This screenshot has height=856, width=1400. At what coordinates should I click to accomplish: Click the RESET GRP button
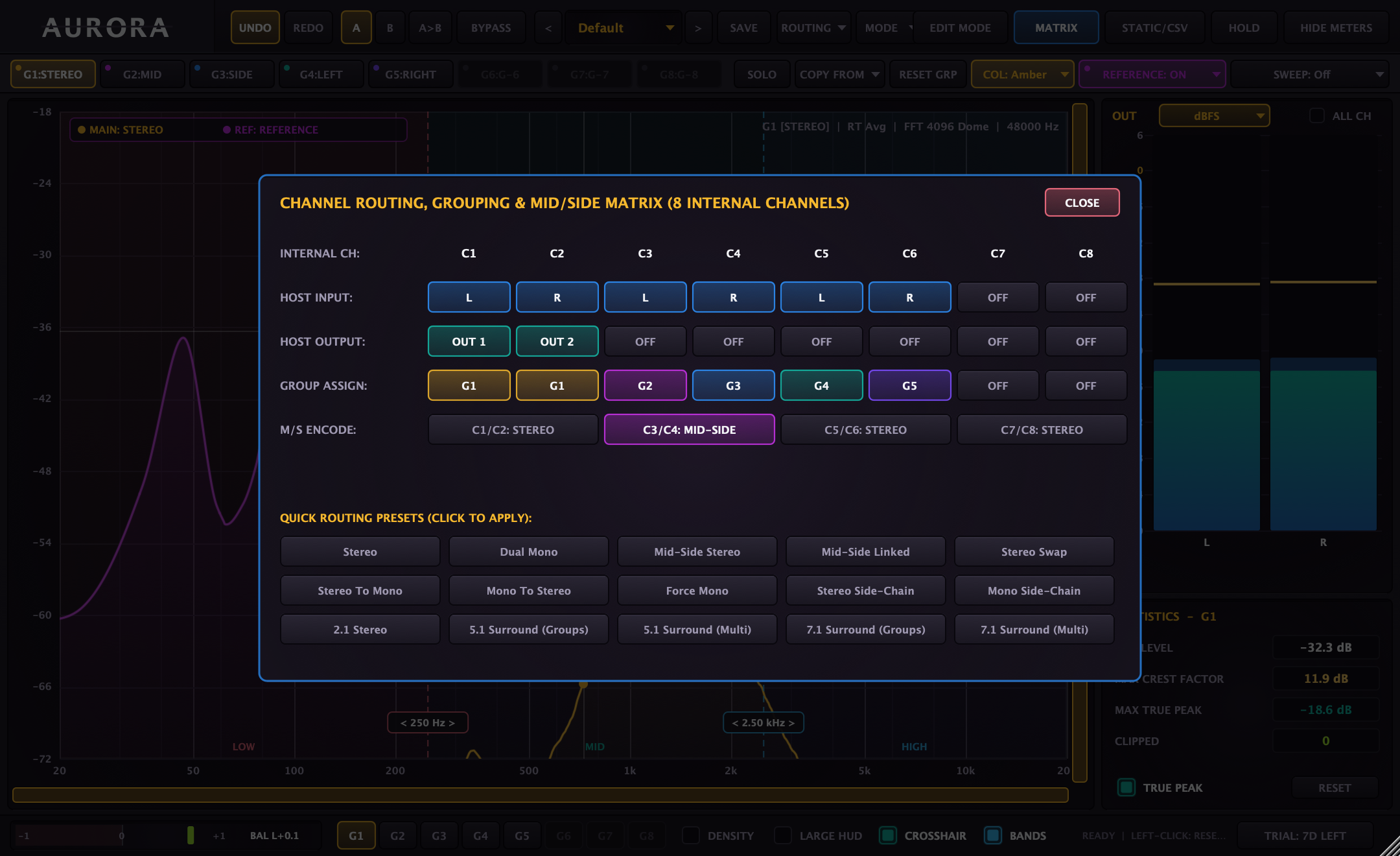pos(927,75)
